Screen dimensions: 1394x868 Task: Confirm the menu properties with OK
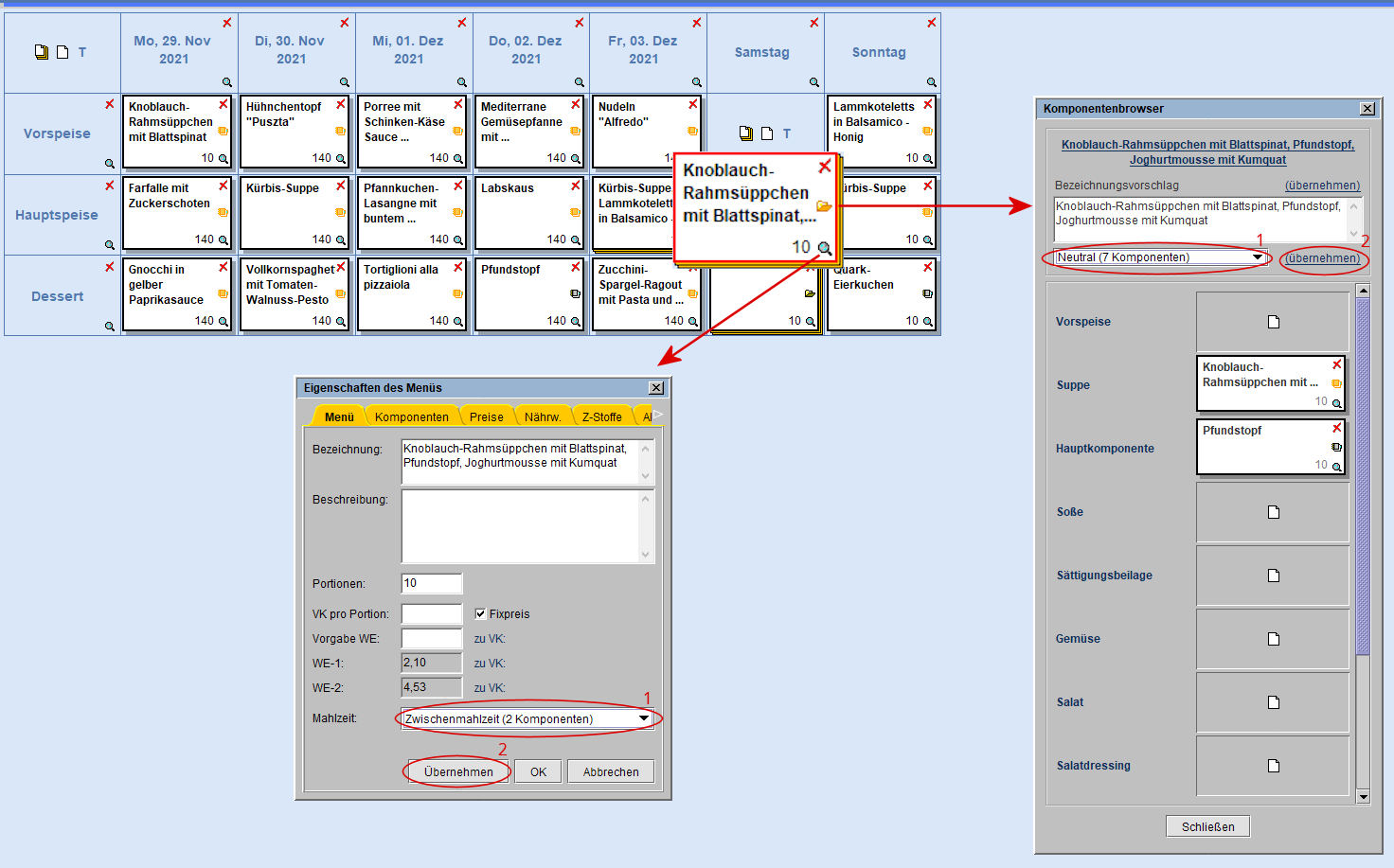[539, 771]
